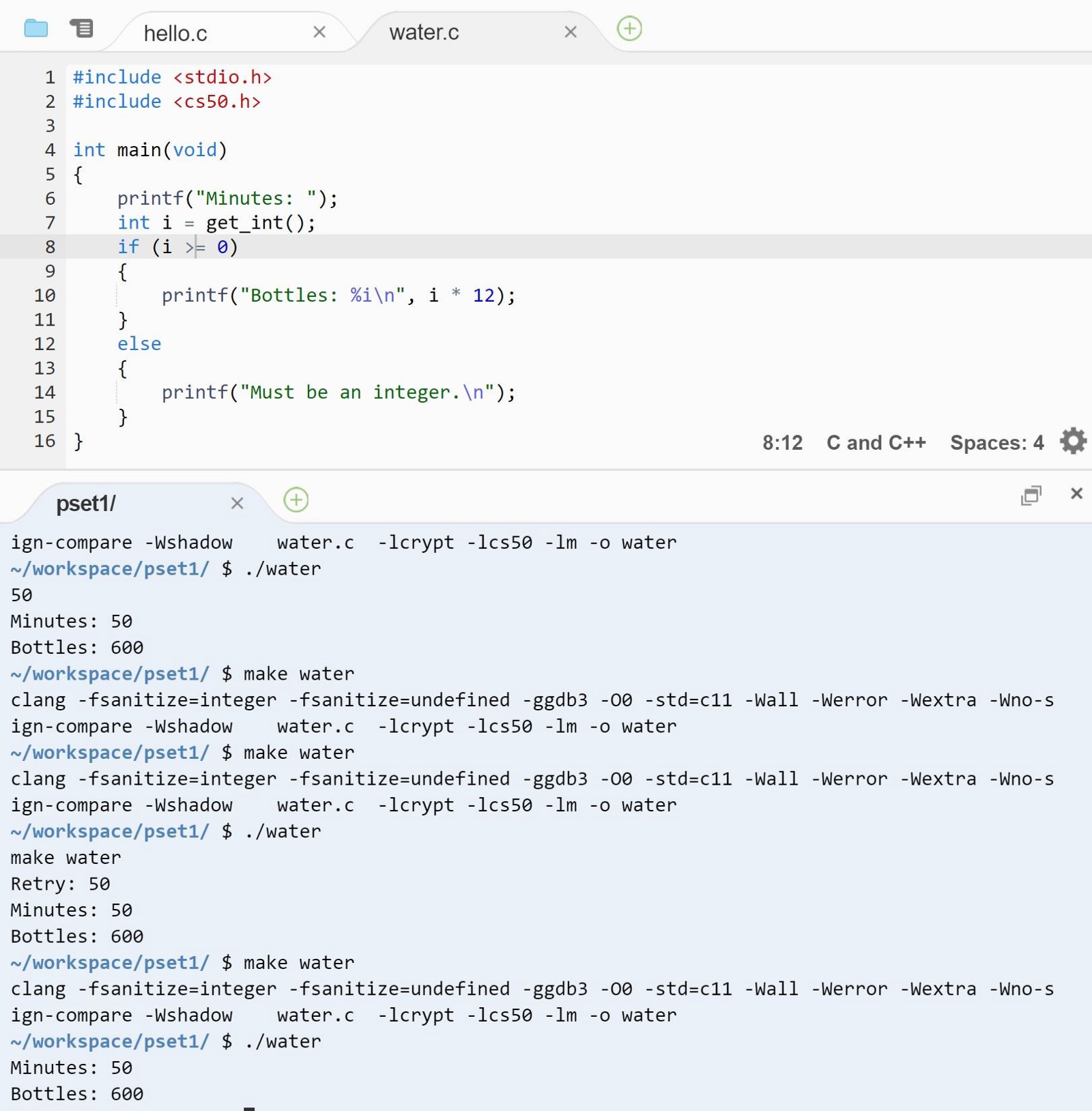1092x1111 pixels.
Task: Open the C and C++ language selector
Action: tap(876, 443)
